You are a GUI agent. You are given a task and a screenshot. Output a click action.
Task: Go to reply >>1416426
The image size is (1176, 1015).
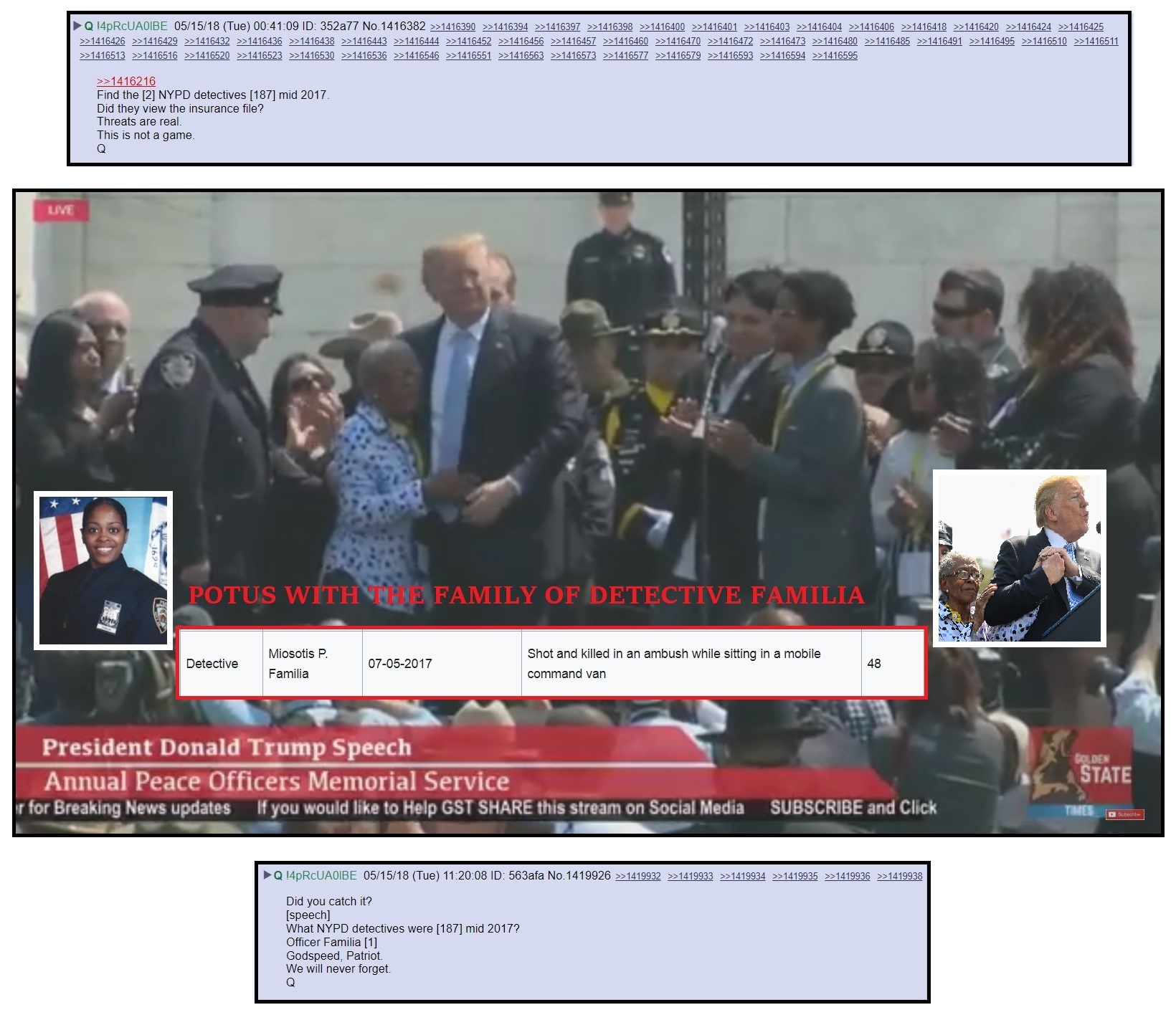tap(103, 42)
